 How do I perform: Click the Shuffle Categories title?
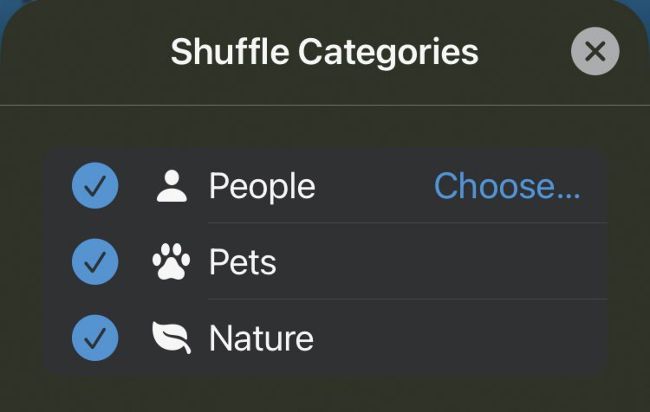325,52
